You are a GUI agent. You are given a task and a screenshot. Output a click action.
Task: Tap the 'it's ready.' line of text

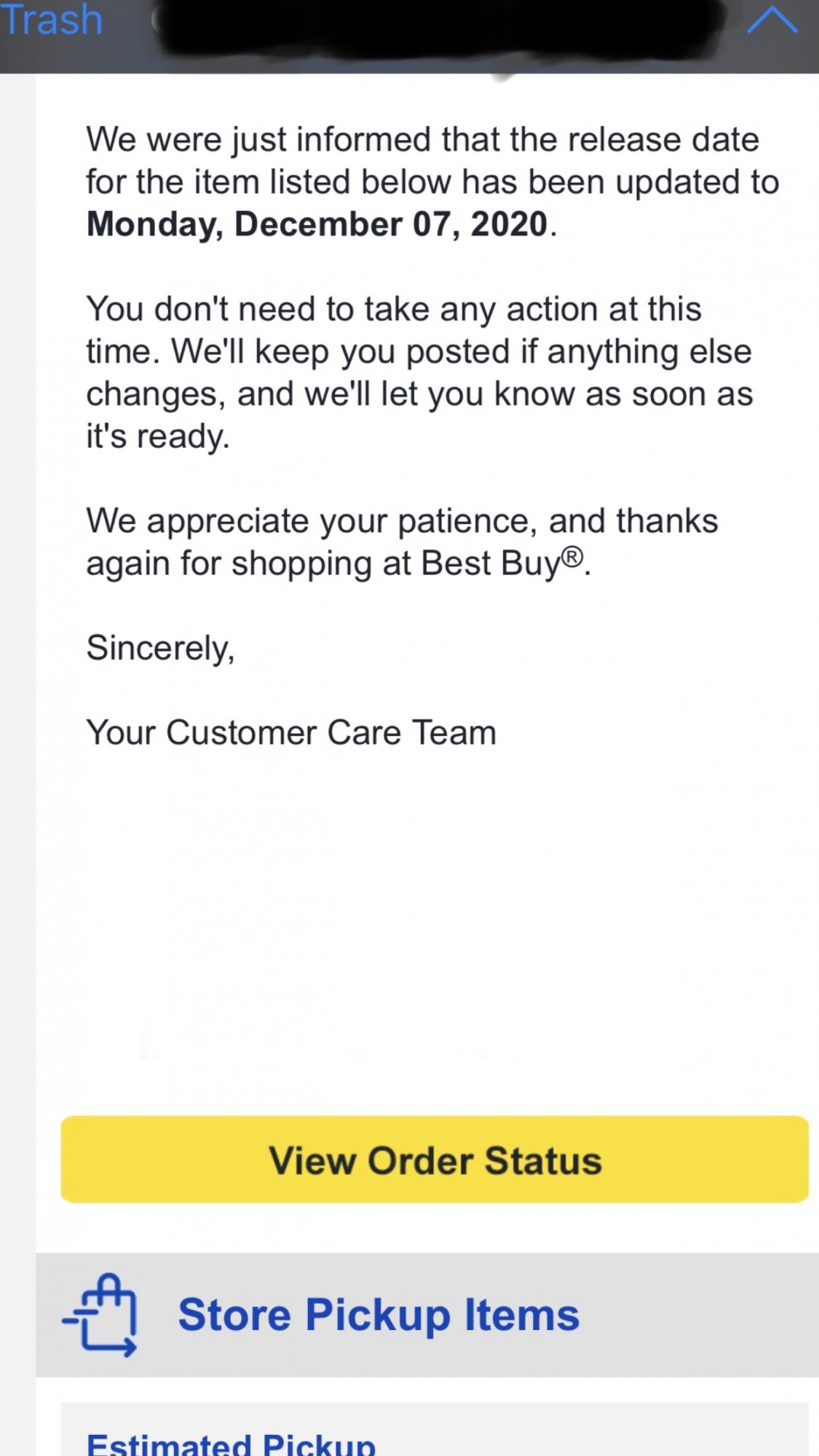tap(158, 437)
